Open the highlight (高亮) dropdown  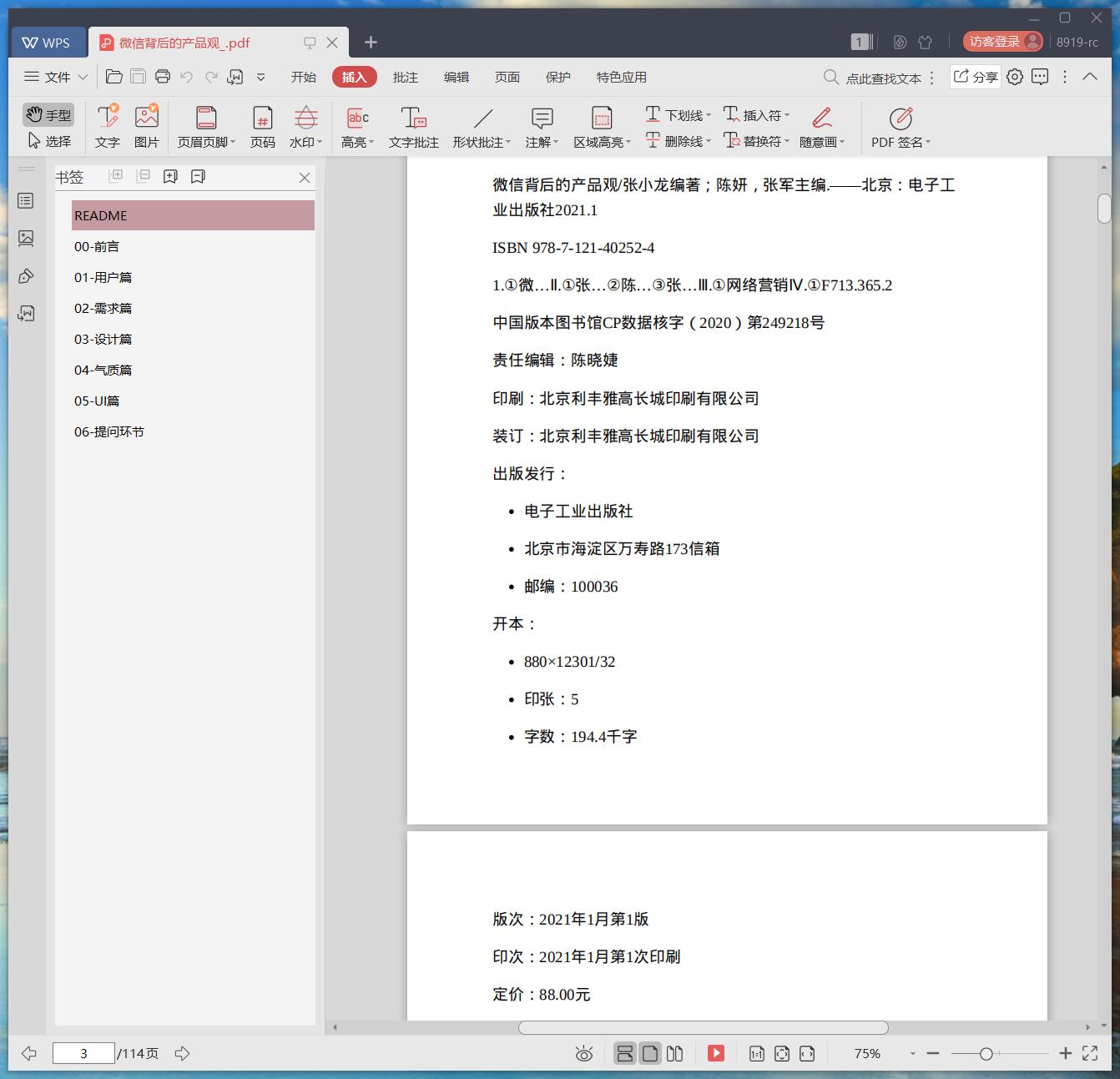click(x=357, y=127)
